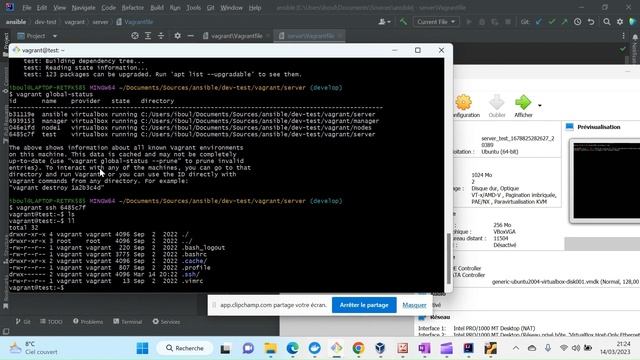This screenshot has height=360, width=640.
Task: Open IDE settings gear icon in toolbar
Action: pos(620,22)
